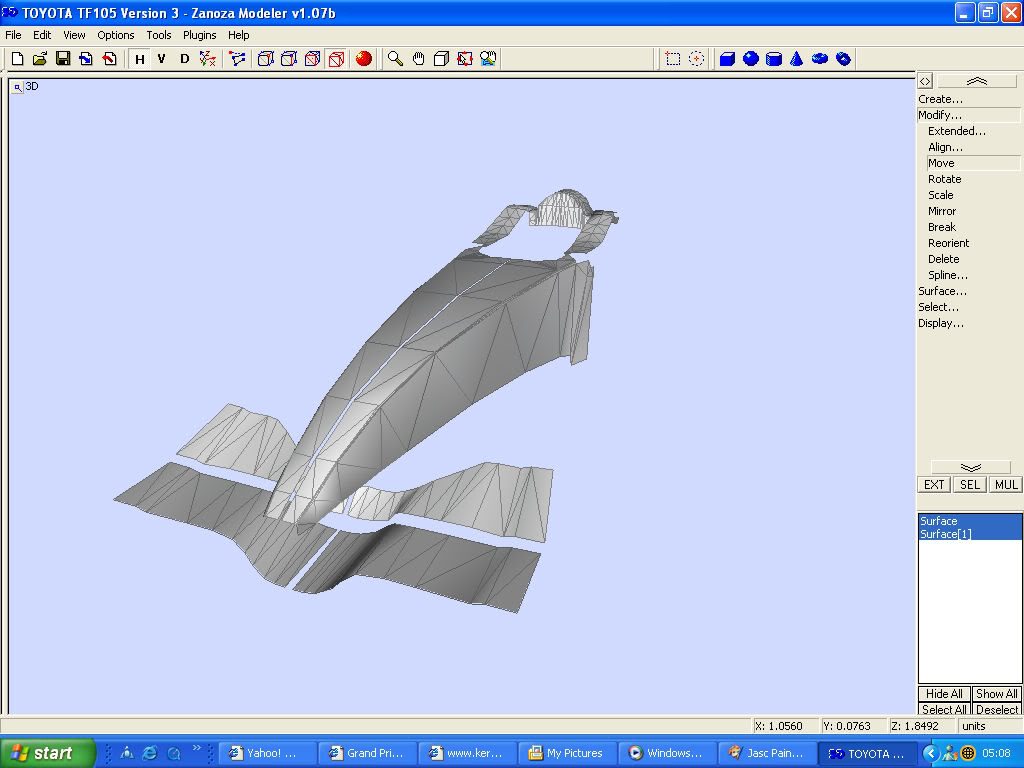Open the Tools menu

pyautogui.click(x=159, y=35)
